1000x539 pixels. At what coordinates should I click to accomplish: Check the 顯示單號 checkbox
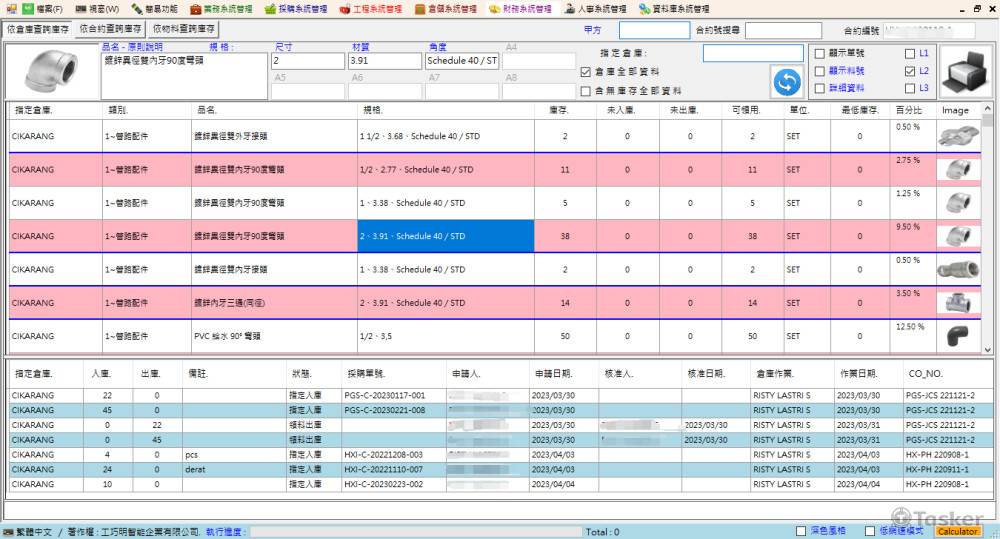820,54
